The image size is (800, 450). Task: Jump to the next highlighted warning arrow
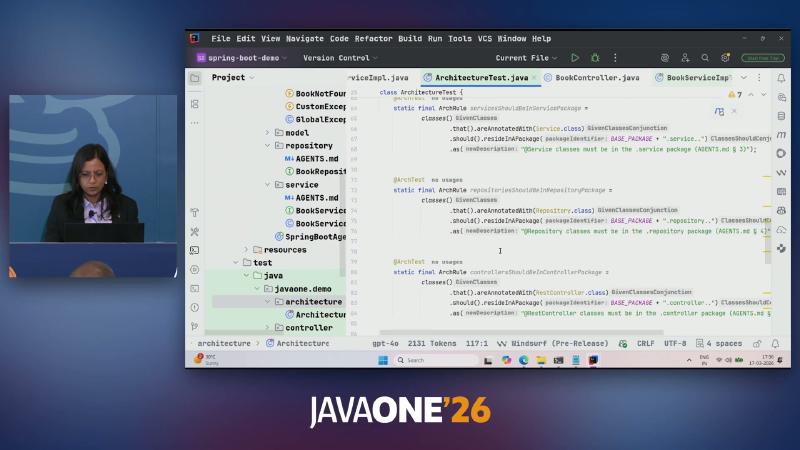(764, 95)
